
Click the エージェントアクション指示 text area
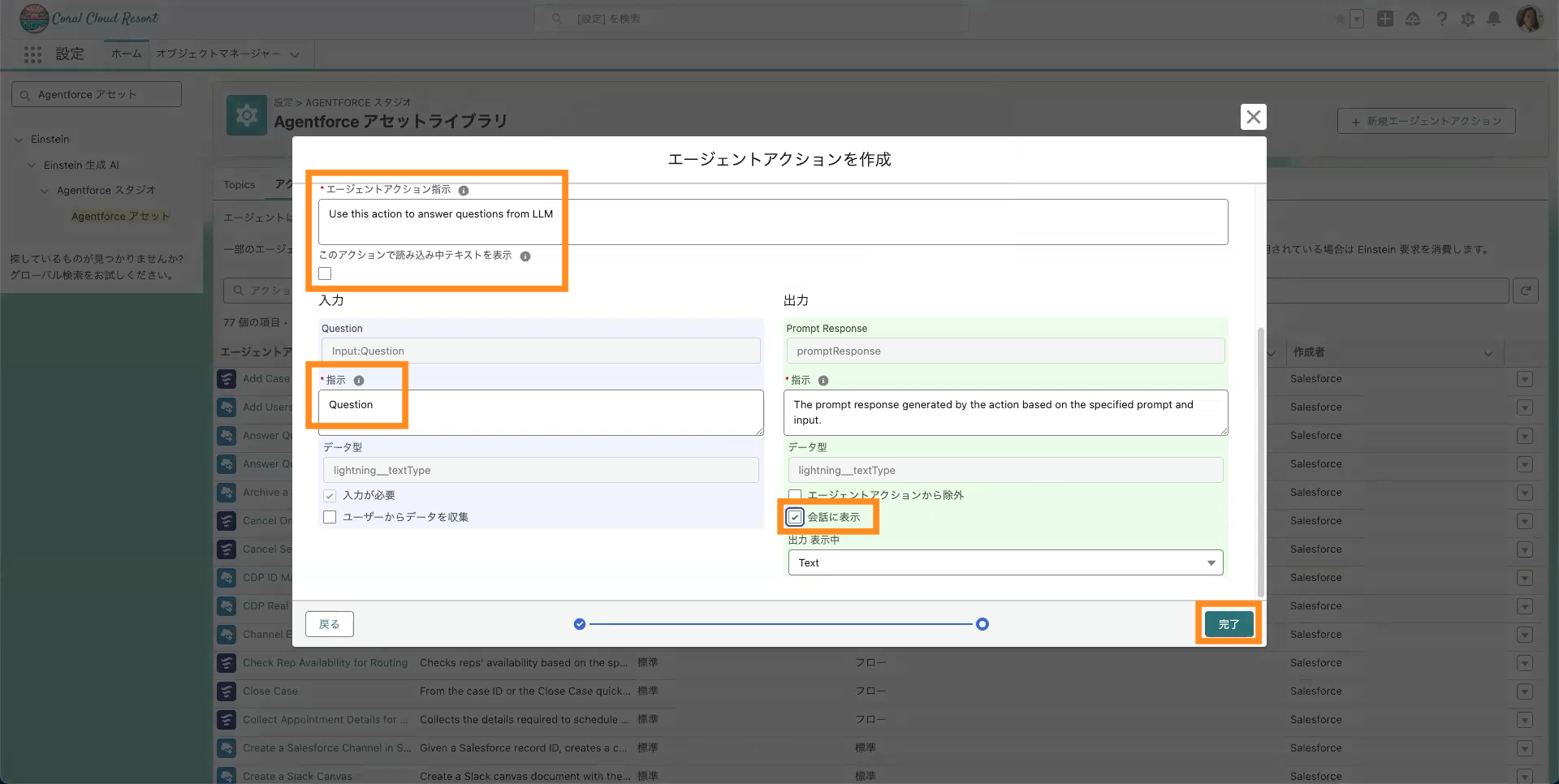pos(773,222)
